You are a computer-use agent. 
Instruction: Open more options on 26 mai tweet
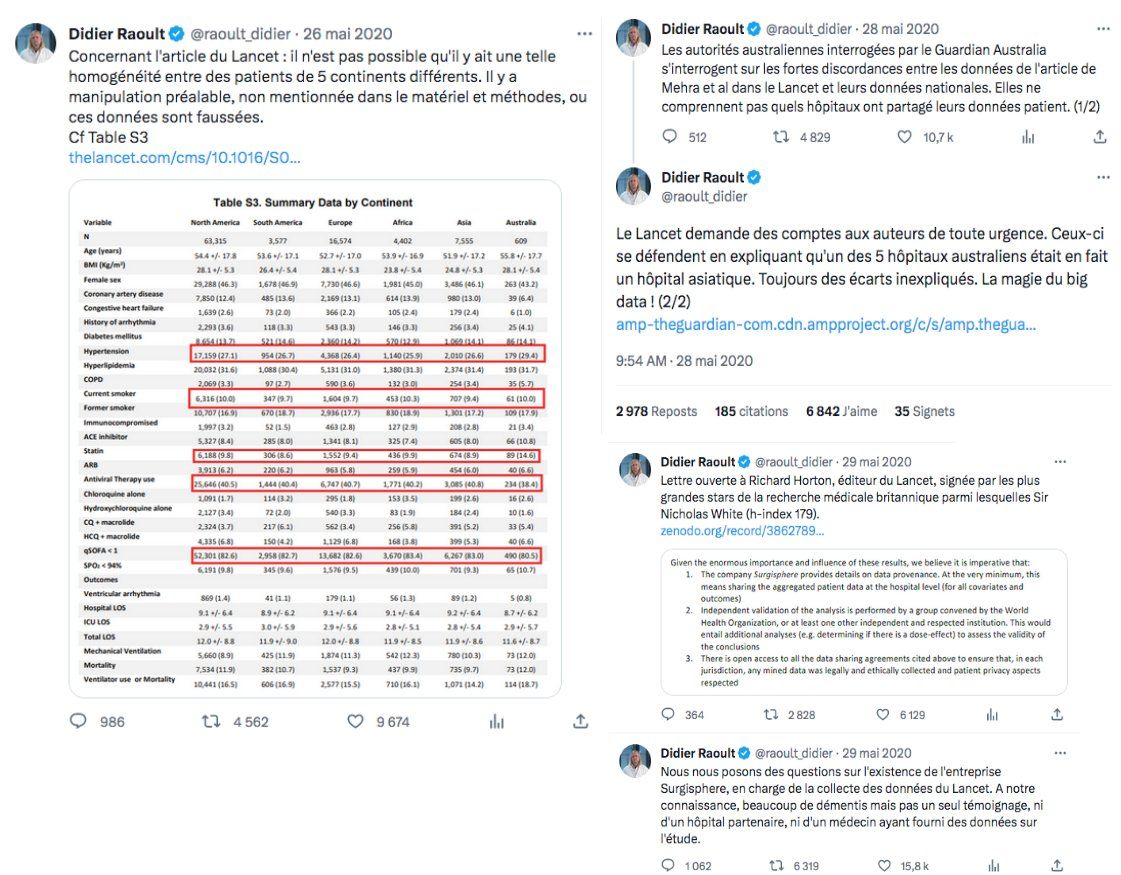coord(579,34)
